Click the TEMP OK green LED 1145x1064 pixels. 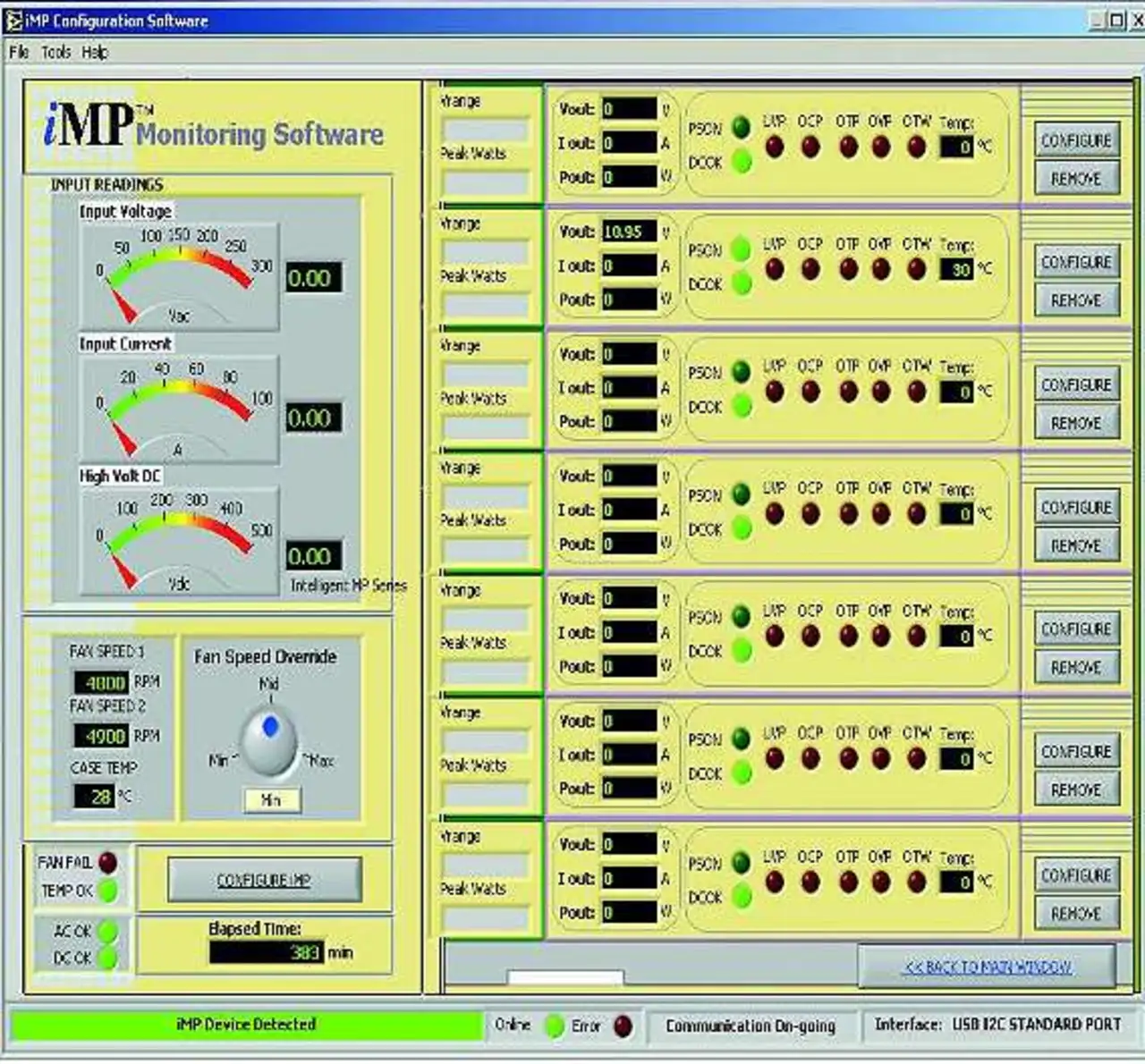(107, 891)
